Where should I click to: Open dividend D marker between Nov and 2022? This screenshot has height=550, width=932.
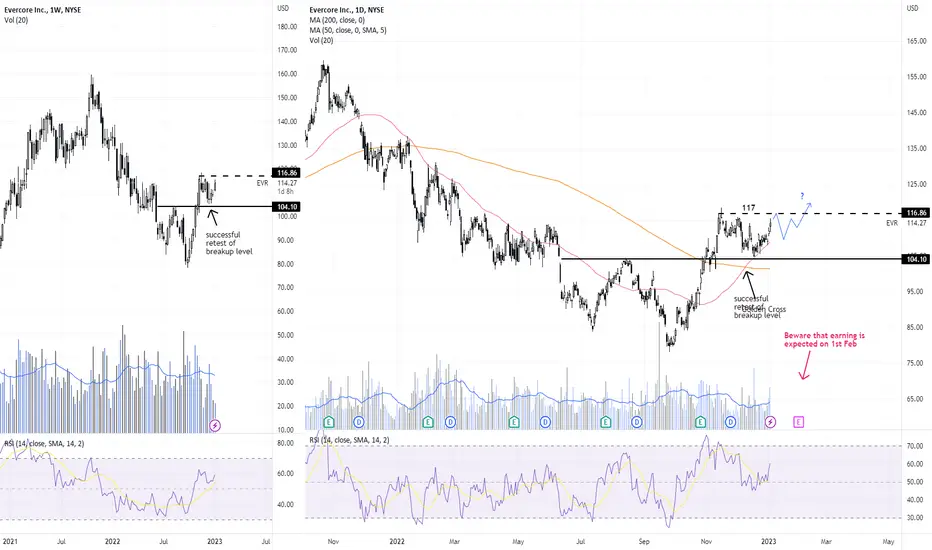(x=359, y=422)
